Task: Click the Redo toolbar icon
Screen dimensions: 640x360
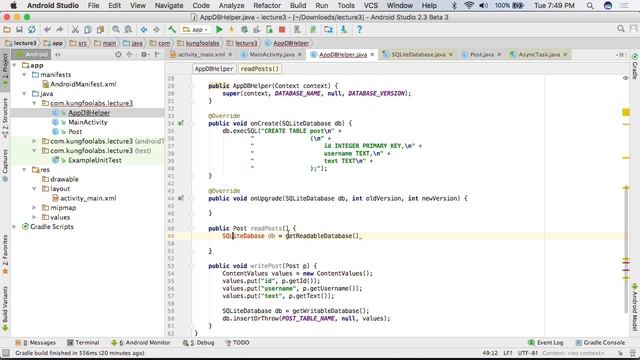Action: point(60,29)
